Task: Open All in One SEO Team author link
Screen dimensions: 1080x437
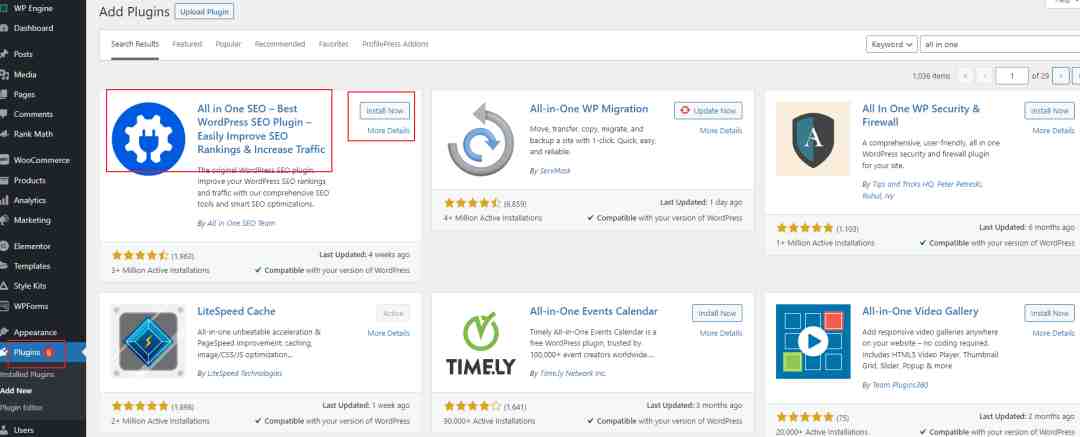Action: [241, 223]
